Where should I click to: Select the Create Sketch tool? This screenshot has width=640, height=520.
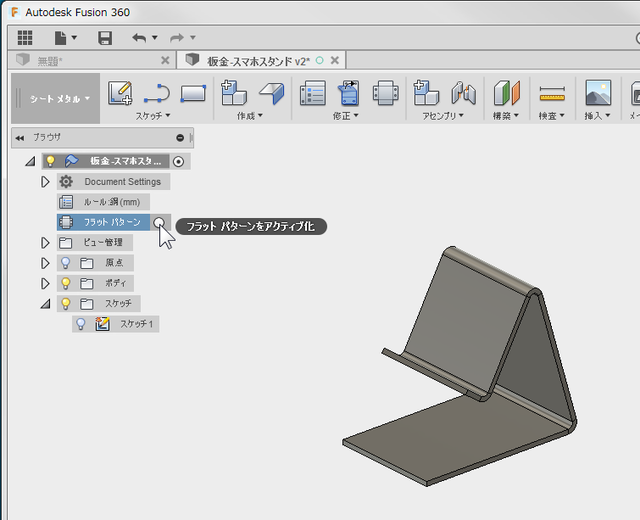120,93
